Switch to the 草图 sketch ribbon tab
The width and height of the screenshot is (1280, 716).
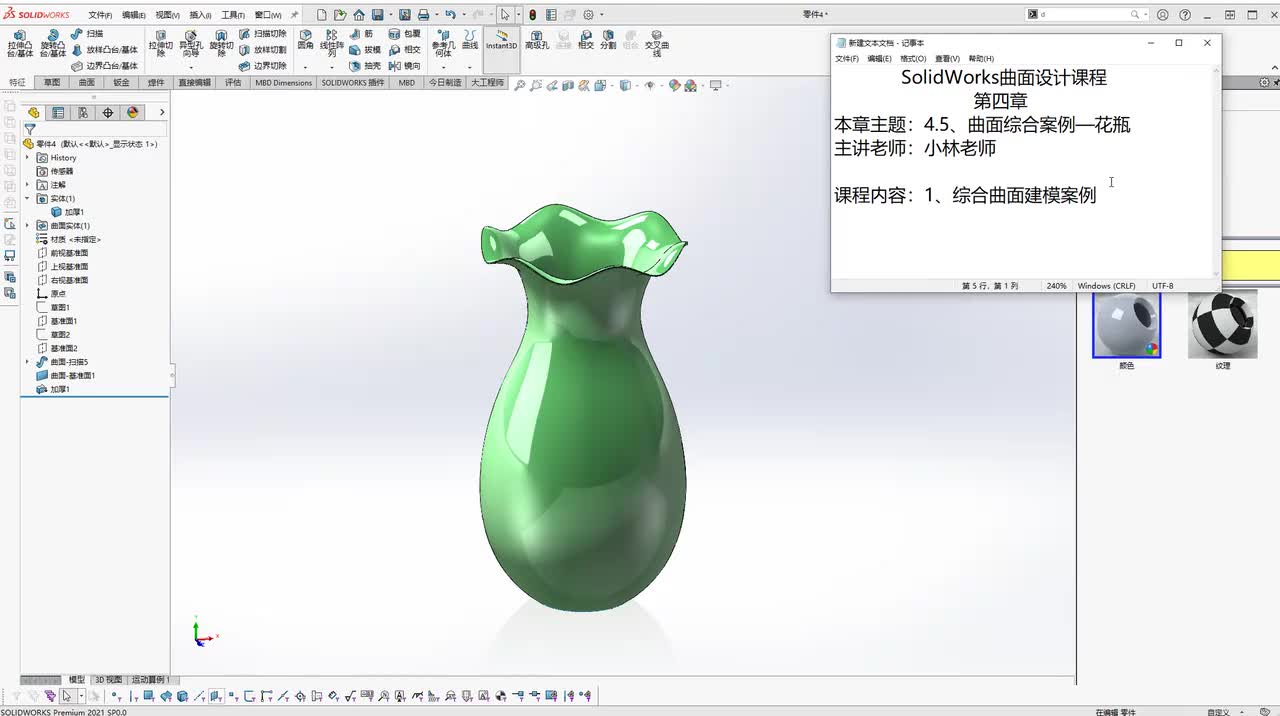pyautogui.click(x=52, y=83)
